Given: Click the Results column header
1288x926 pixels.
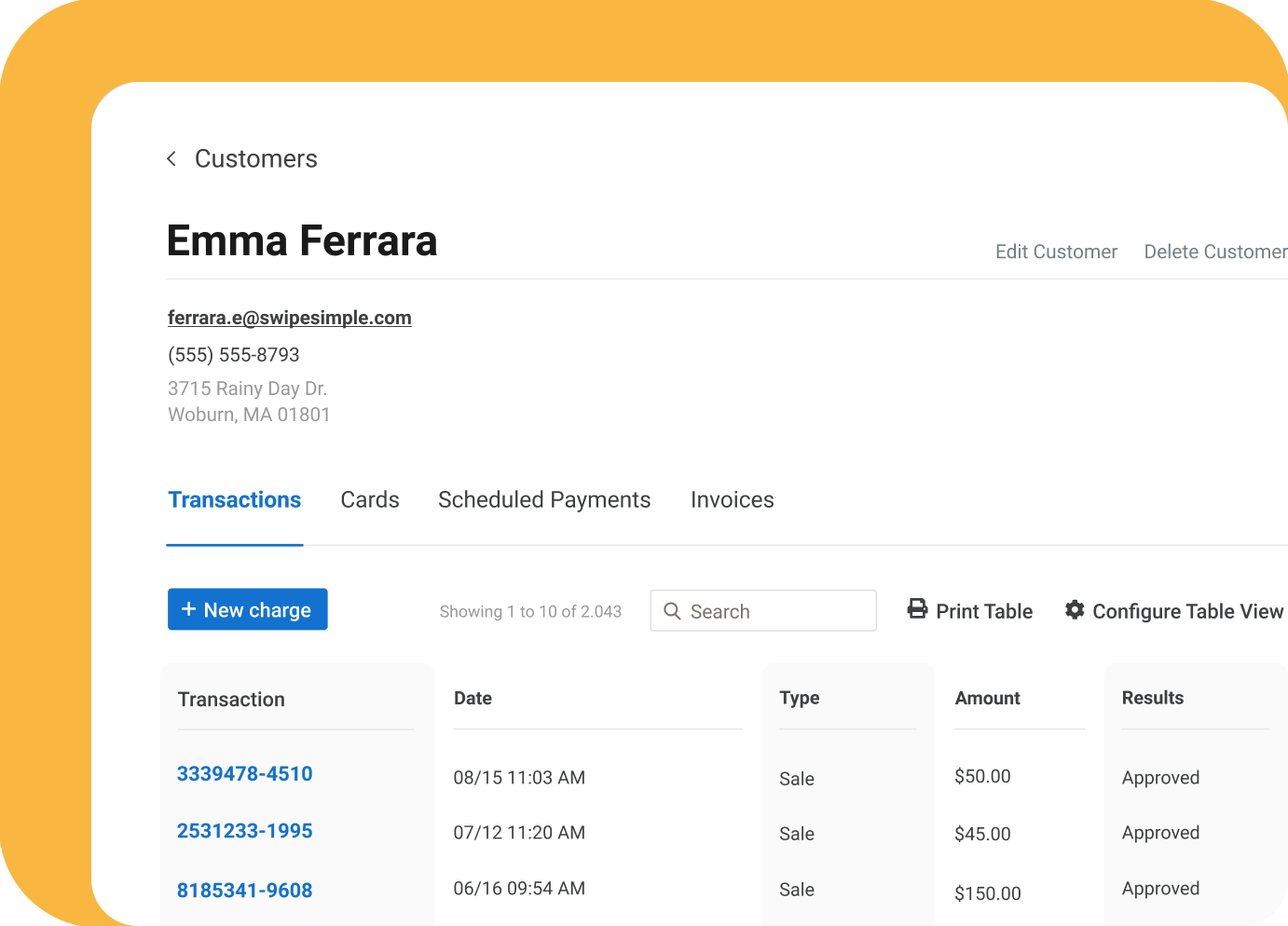Looking at the screenshot, I should pyautogui.click(x=1153, y=699).
